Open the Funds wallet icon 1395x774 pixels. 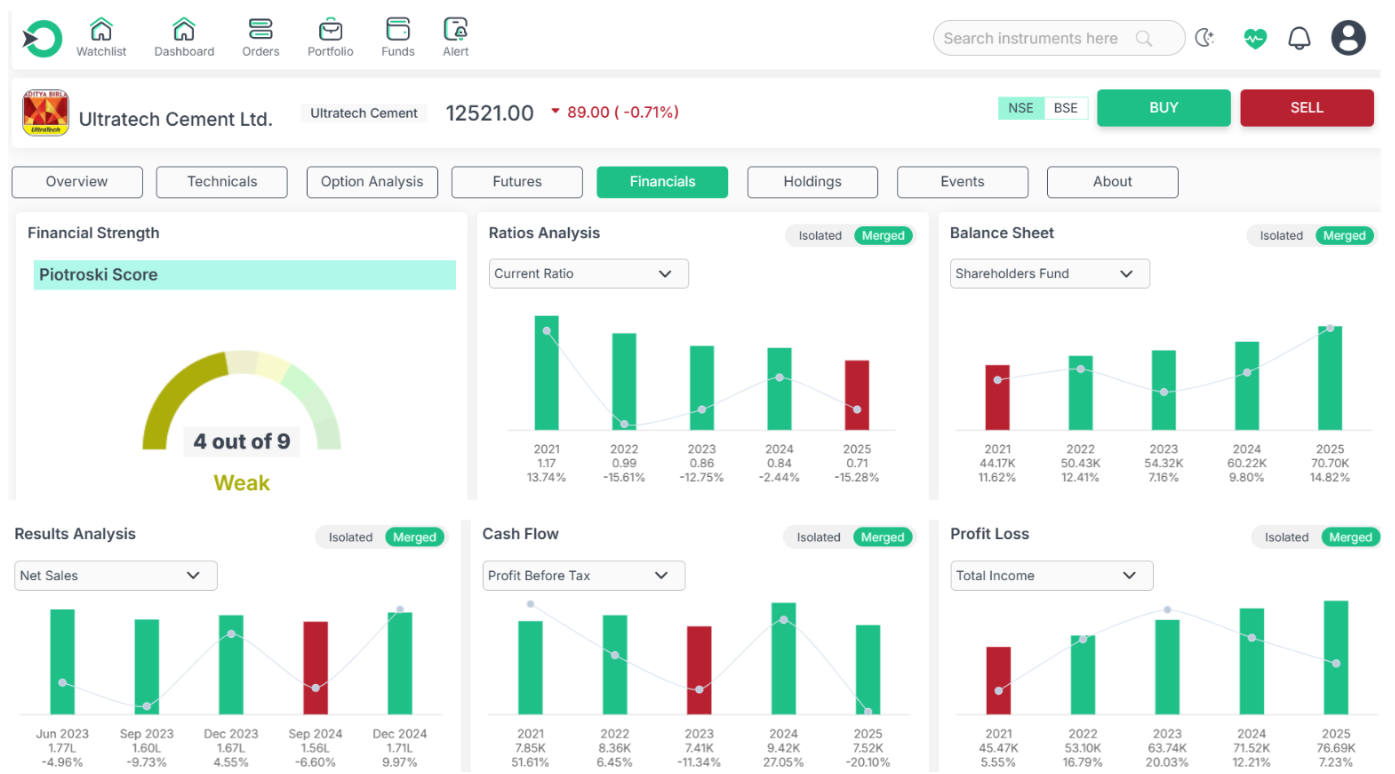click(398, 30)
